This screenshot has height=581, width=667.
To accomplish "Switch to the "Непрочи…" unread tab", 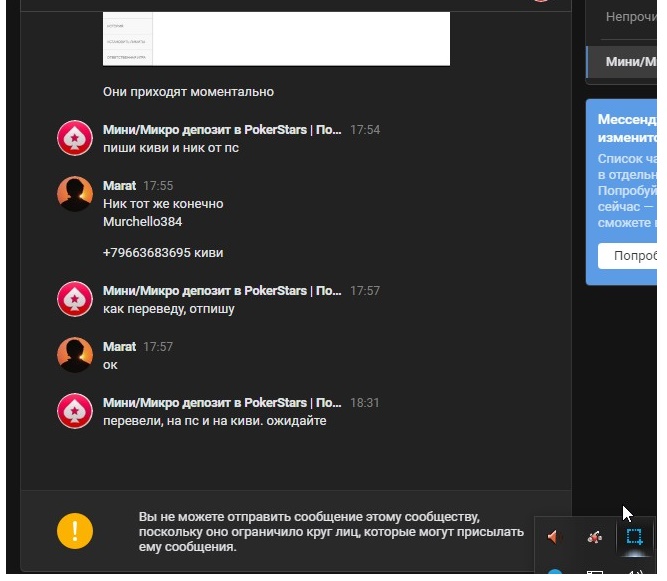I will click(631, 17).
